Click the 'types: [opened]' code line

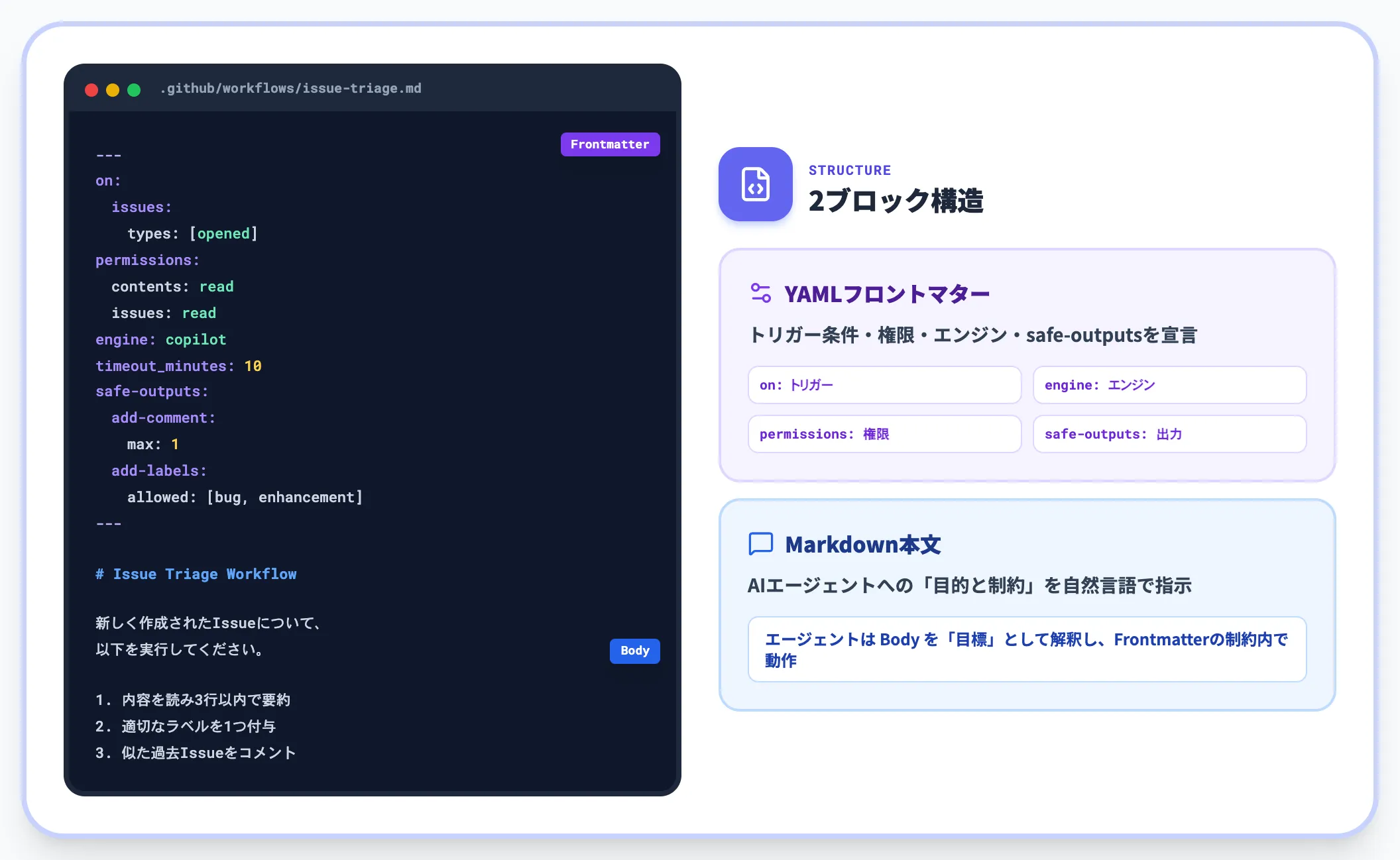coord(192,234)
